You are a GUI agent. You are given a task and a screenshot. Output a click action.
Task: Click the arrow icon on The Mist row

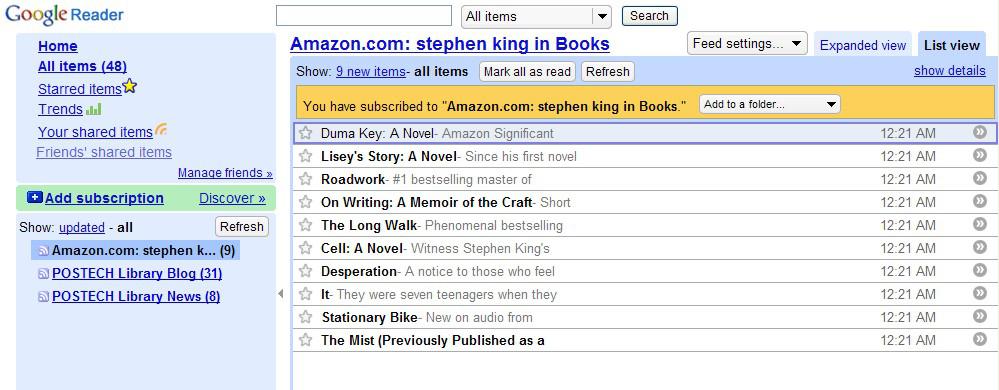click(x=980, y=339)
